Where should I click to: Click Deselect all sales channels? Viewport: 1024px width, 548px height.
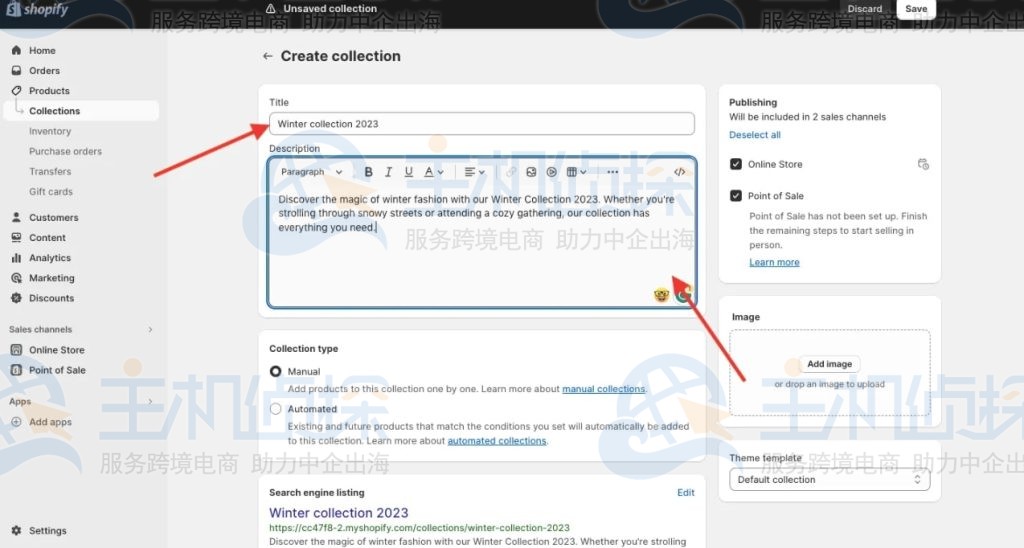[754, 135]
